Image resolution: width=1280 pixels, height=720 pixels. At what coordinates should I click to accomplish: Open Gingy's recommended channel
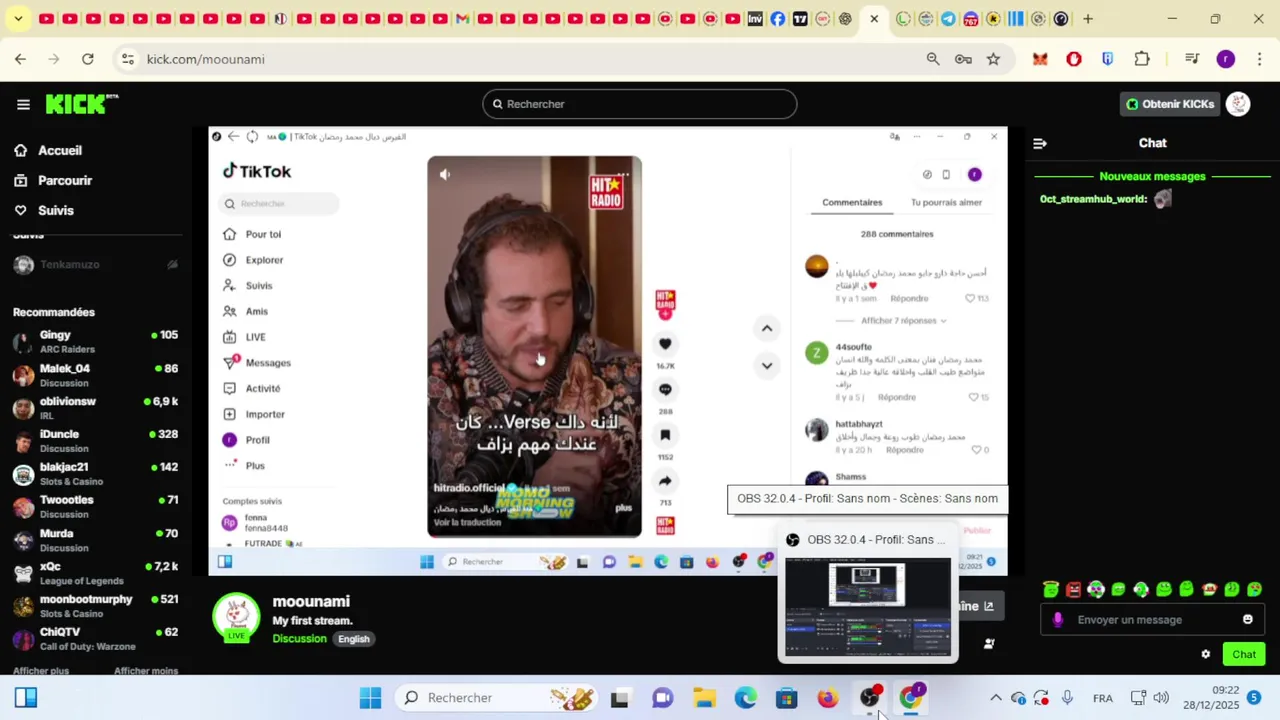pyautogui.click(x=96, y=342)
